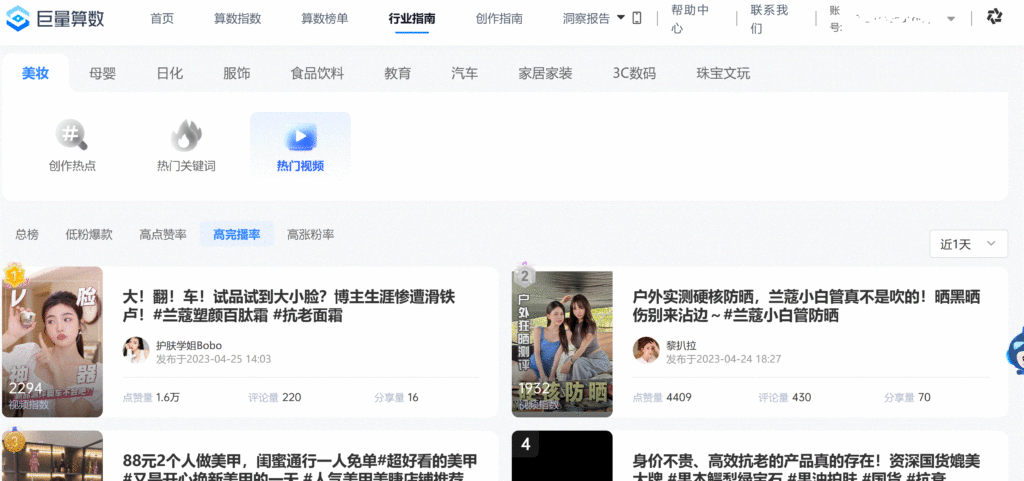Click 黎扒拉 author avatar
The image size is (1024, 481).
pos(646,350)
